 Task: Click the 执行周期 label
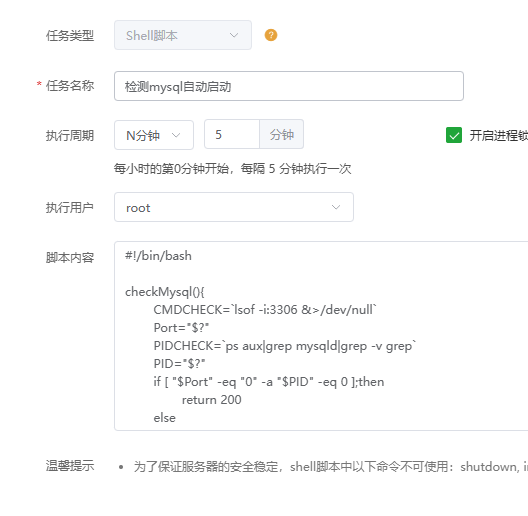70,135
